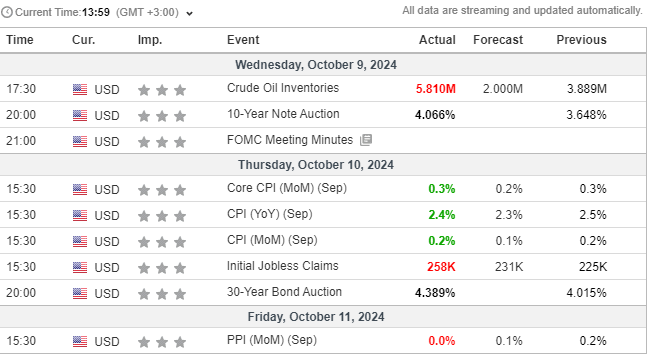Open the Initial Jobless Claims event
This screenshot has height=363, width=651.
pos(282,266)
